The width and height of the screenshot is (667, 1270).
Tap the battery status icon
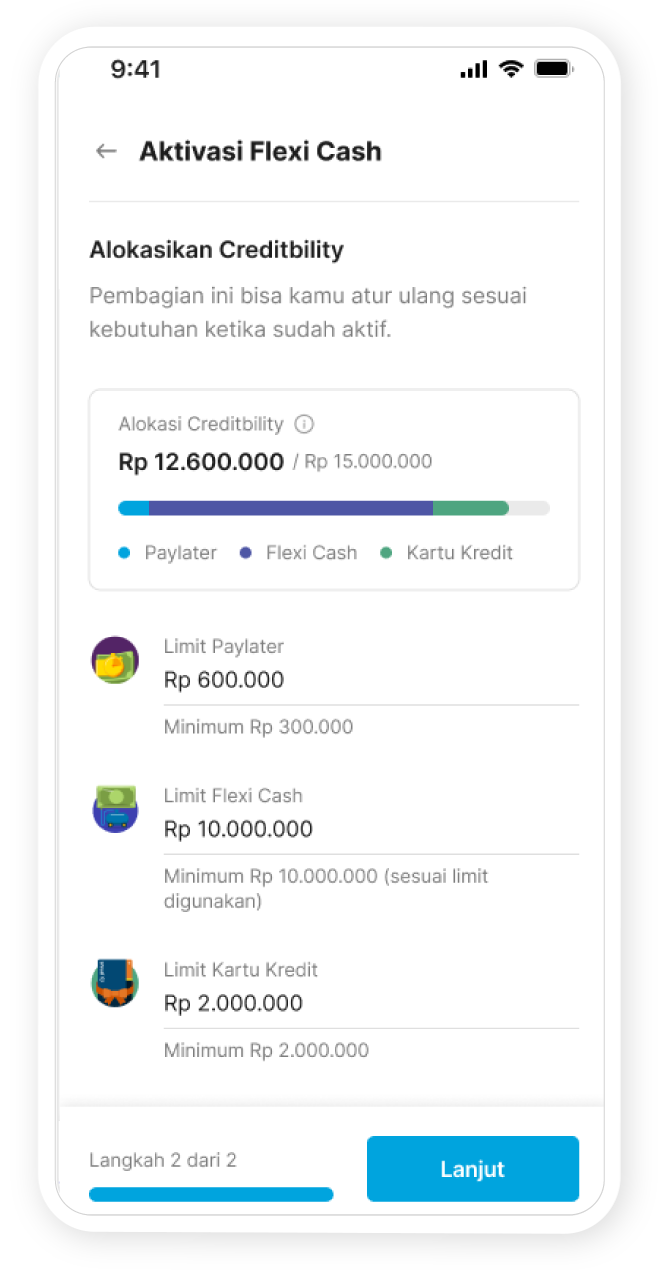[x=552, y=69]
